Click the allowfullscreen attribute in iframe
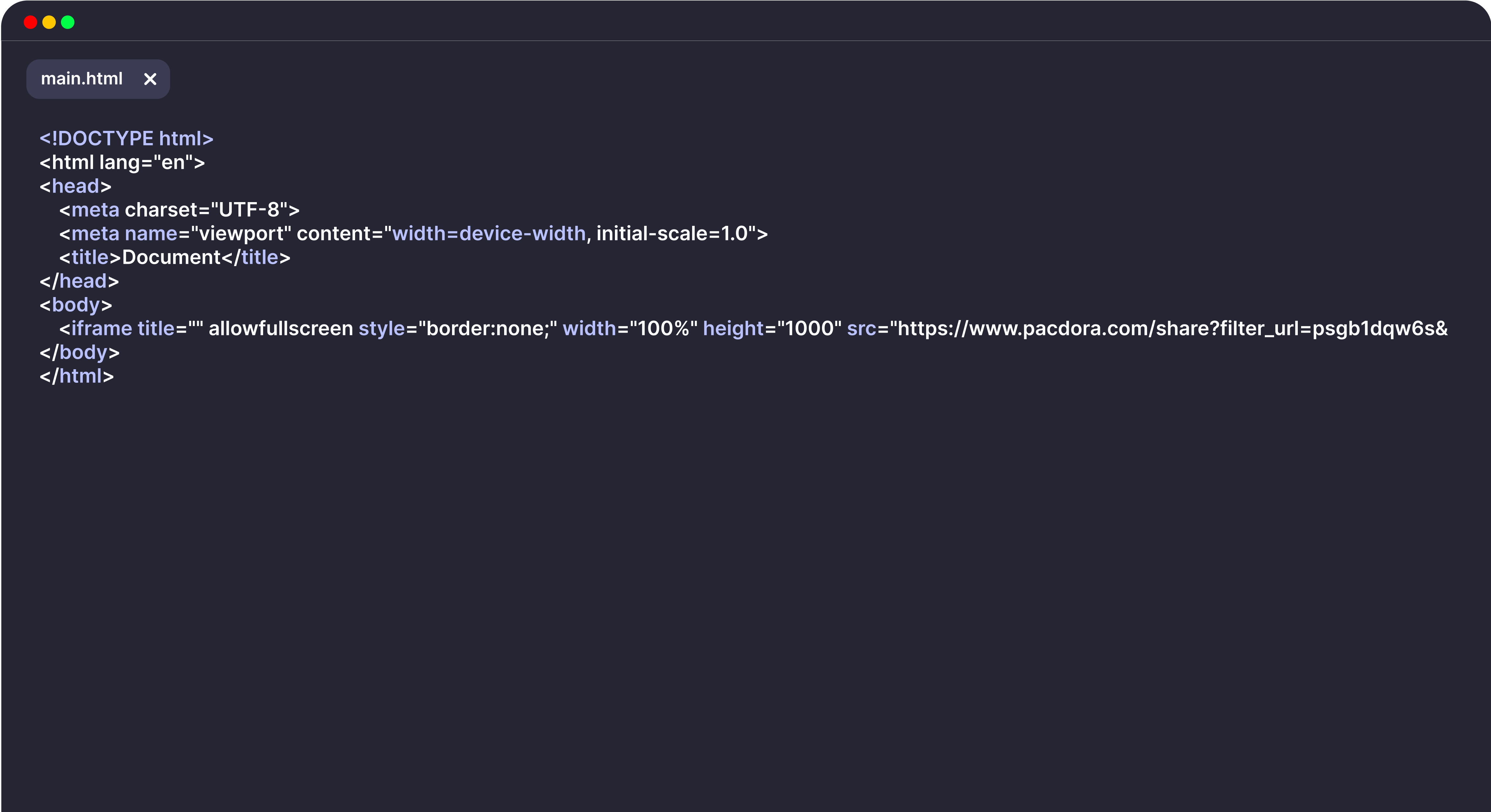1491x812 pixels. tap(281, 329)
